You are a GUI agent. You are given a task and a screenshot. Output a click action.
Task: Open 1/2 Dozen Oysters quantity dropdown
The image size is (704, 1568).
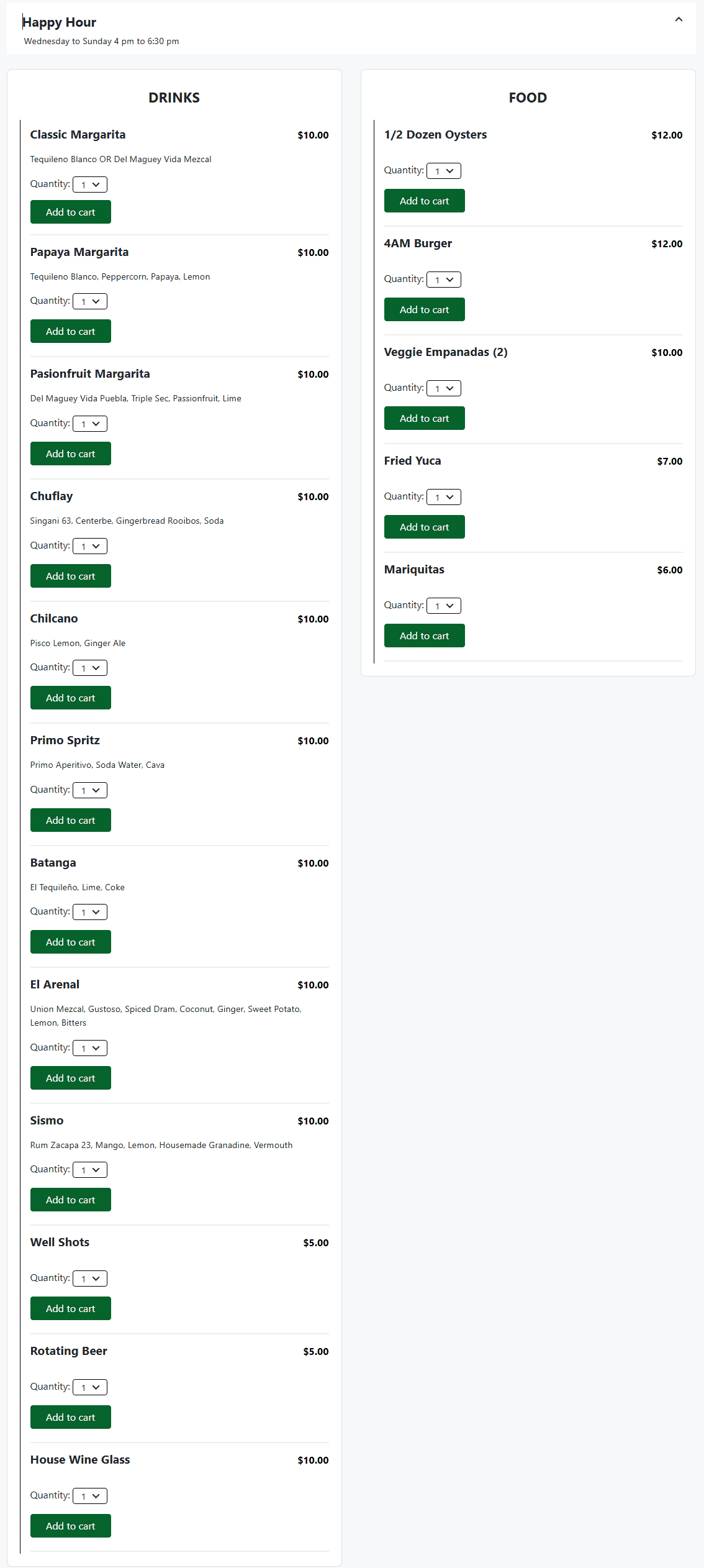[444, 171]
